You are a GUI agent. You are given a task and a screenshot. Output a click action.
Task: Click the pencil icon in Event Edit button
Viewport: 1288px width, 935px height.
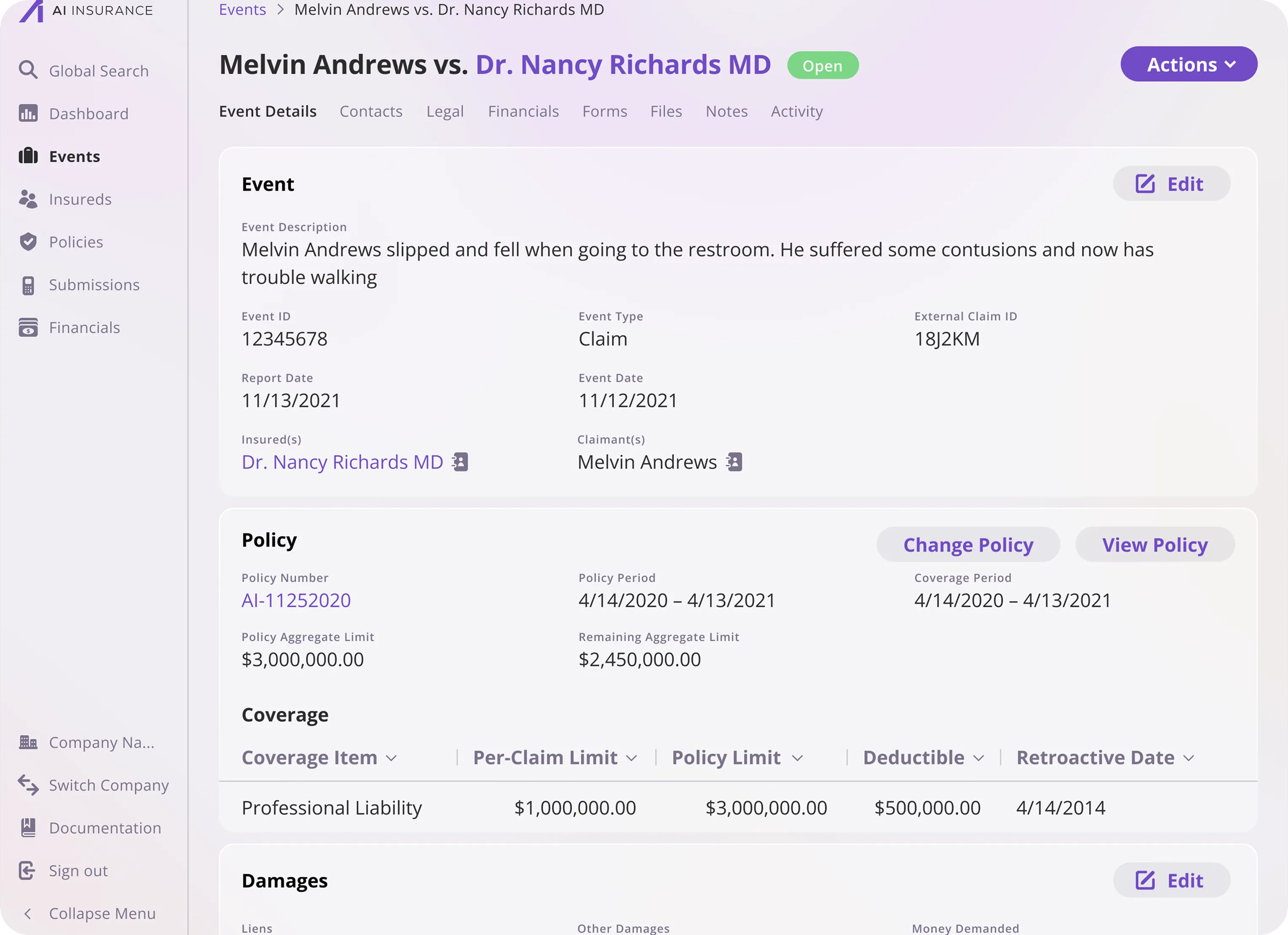point(1145,183)
